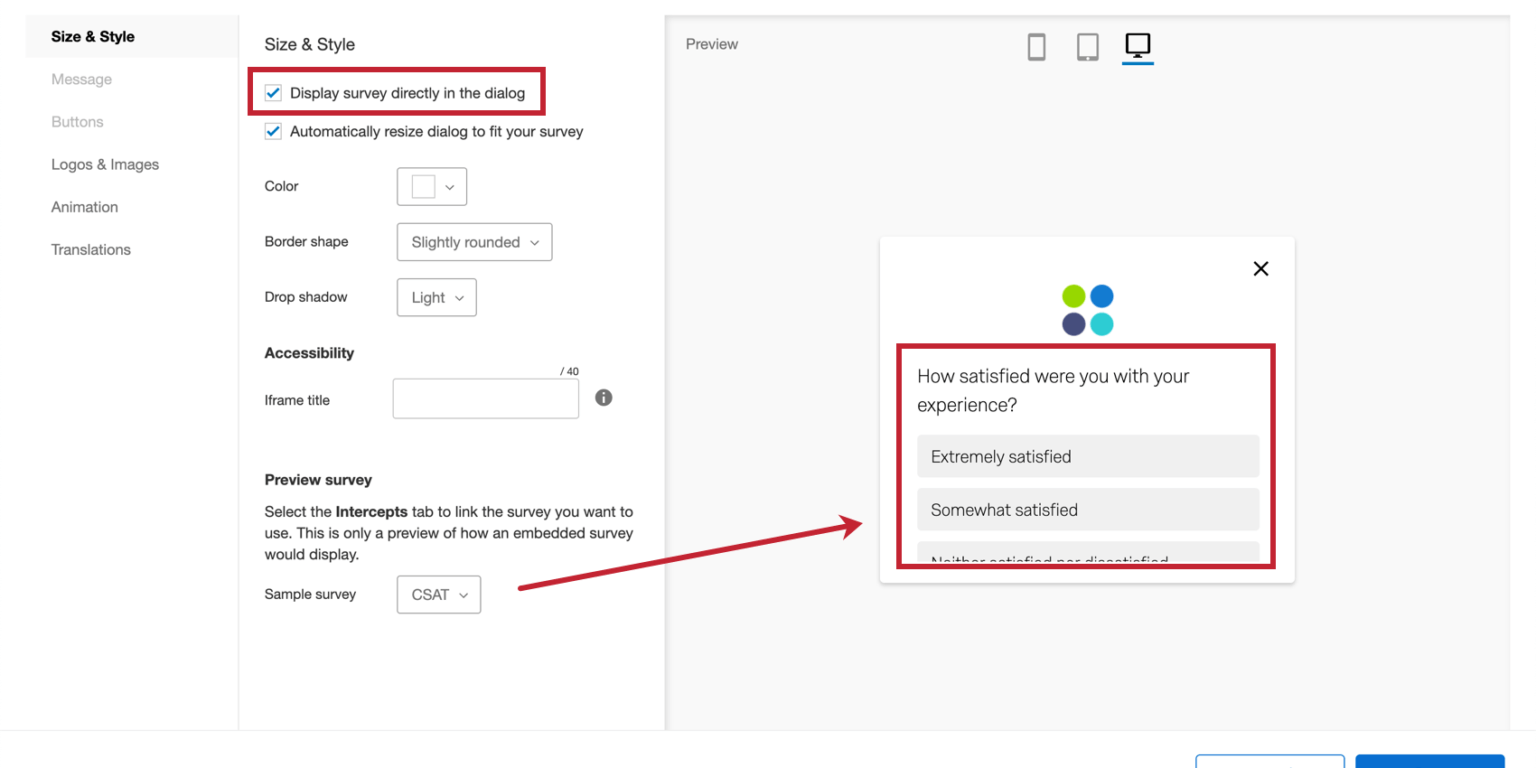Image resolution: width=1536 pixels, height=768 pixels.
Task: Go to the Translations section
Action: [91, 249]
